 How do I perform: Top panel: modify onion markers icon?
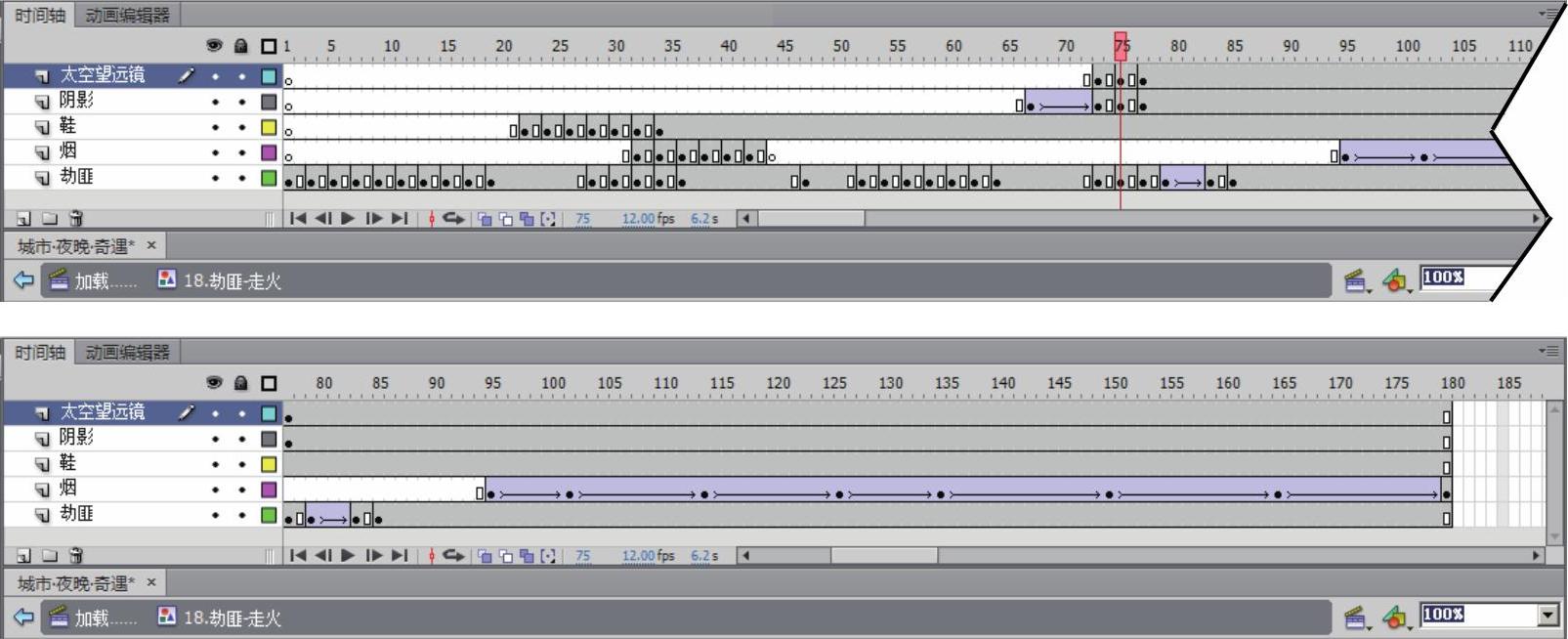(548, 219)
